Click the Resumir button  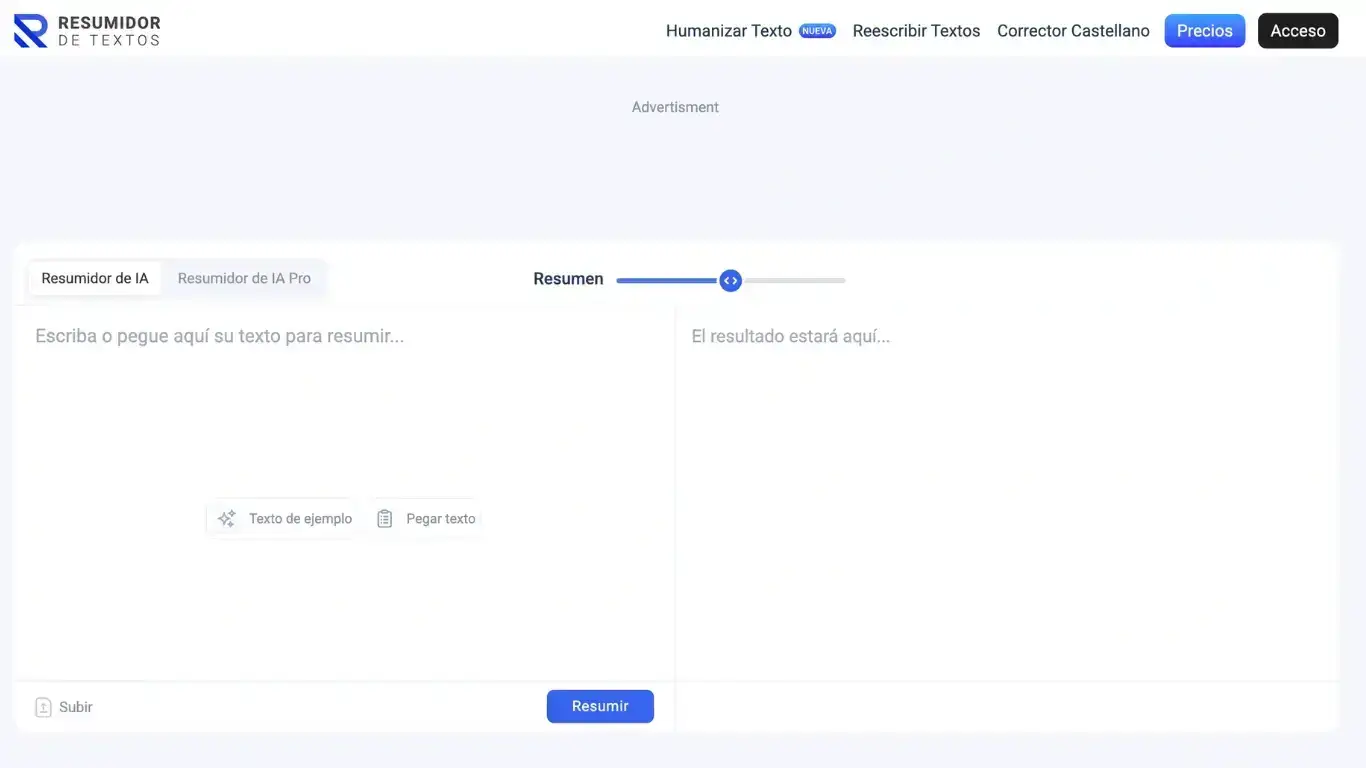point(600,706)
